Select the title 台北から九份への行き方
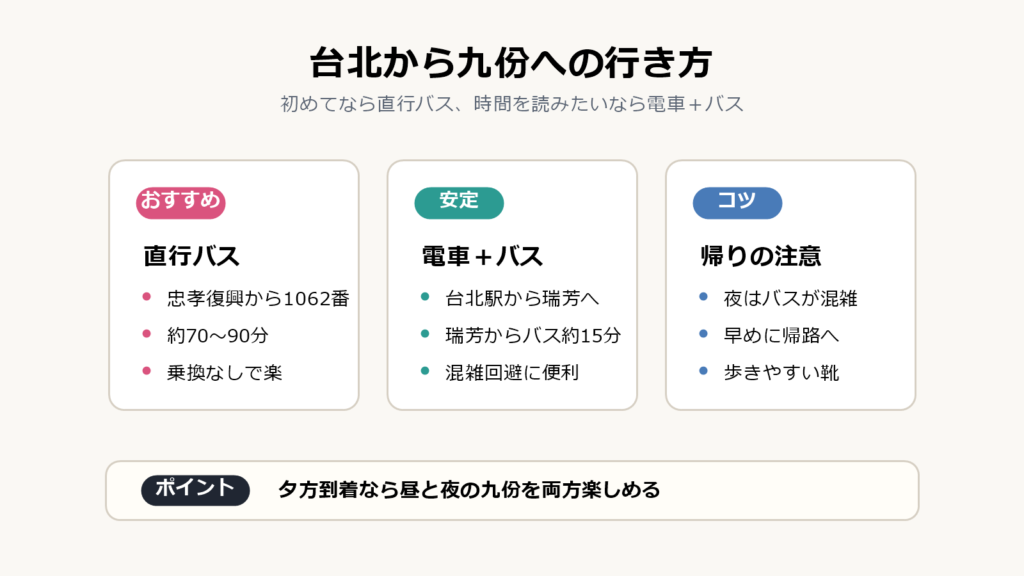 [511, 63]
